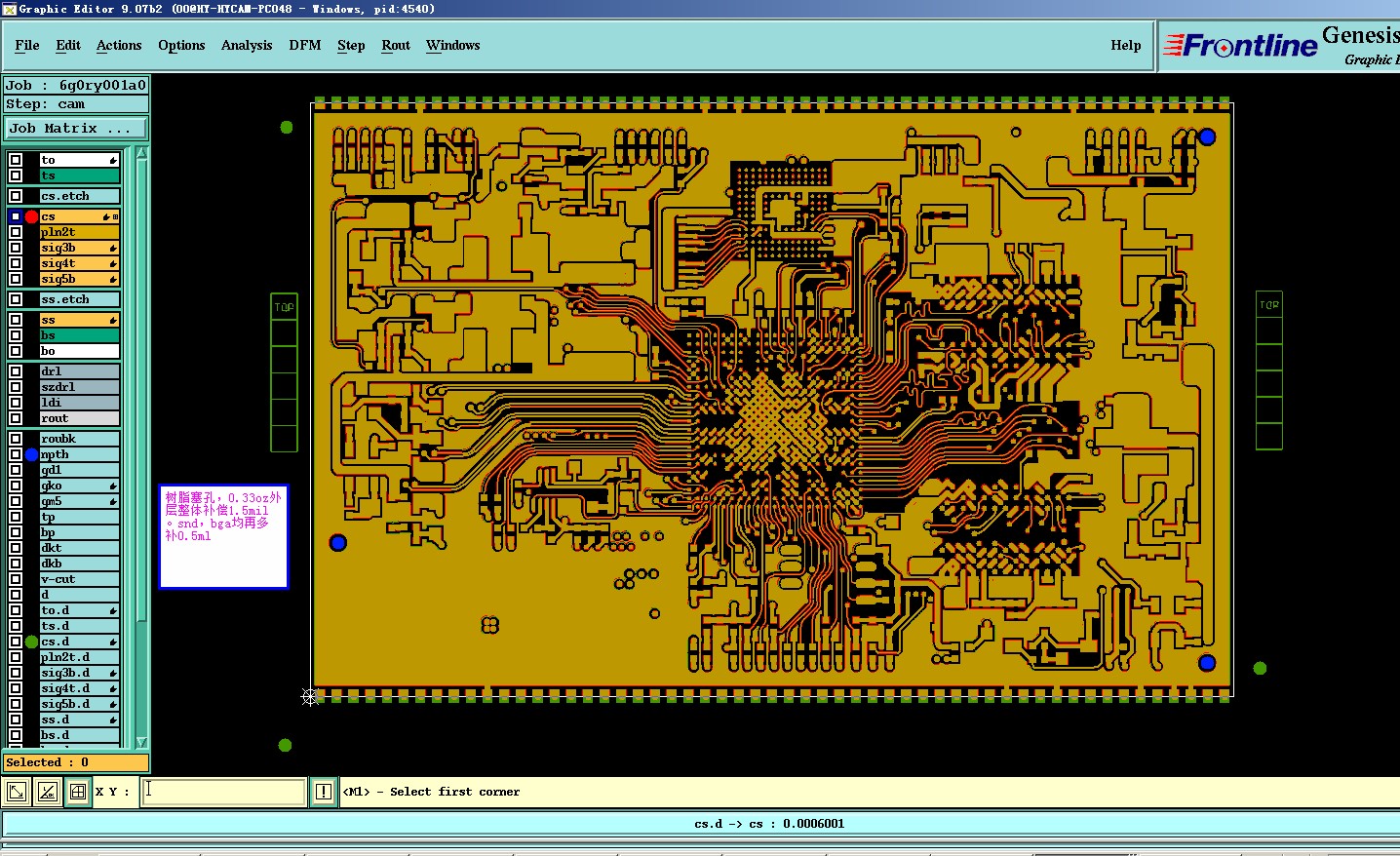Click the exclamation mark icon next to coordinate field
The width and height of the screenshot is (1400, 856).
pyautogui.click(x=324, y=792)
